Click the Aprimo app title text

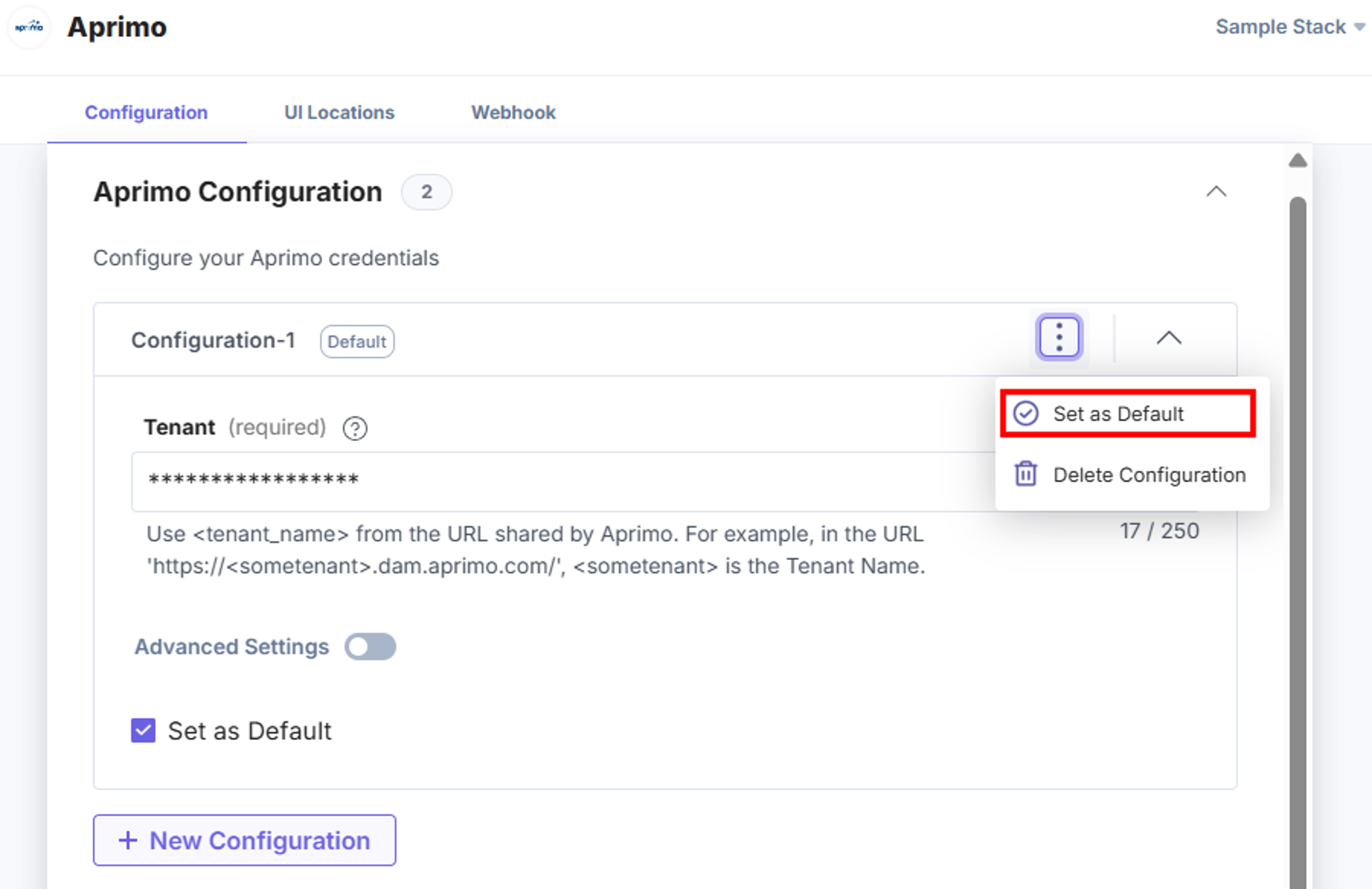click(x=116, y=27)
